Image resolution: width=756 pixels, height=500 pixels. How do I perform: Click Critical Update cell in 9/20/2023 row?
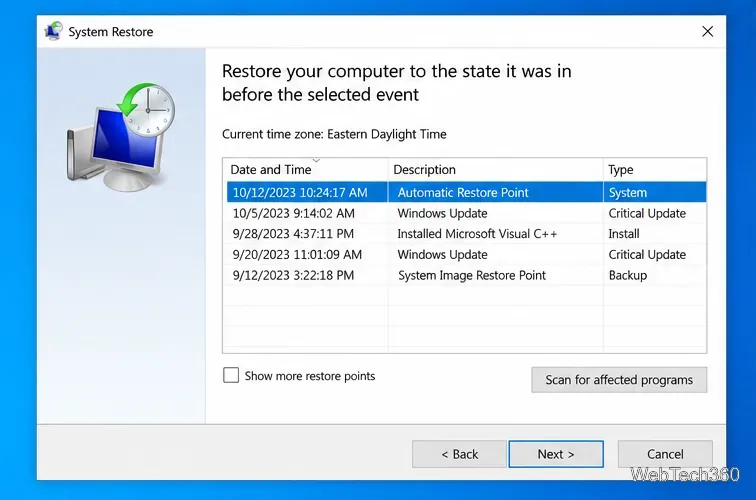(647, 255)
